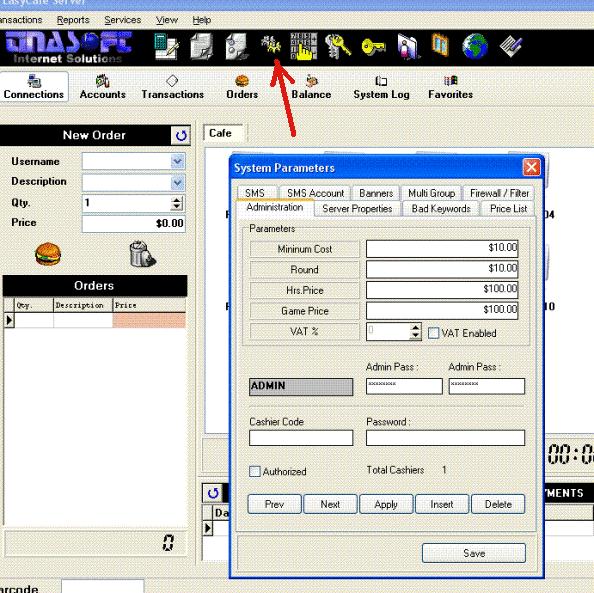Click the refresh icon beside New Order
Screen dimensions: 594x593
point(181,135)
